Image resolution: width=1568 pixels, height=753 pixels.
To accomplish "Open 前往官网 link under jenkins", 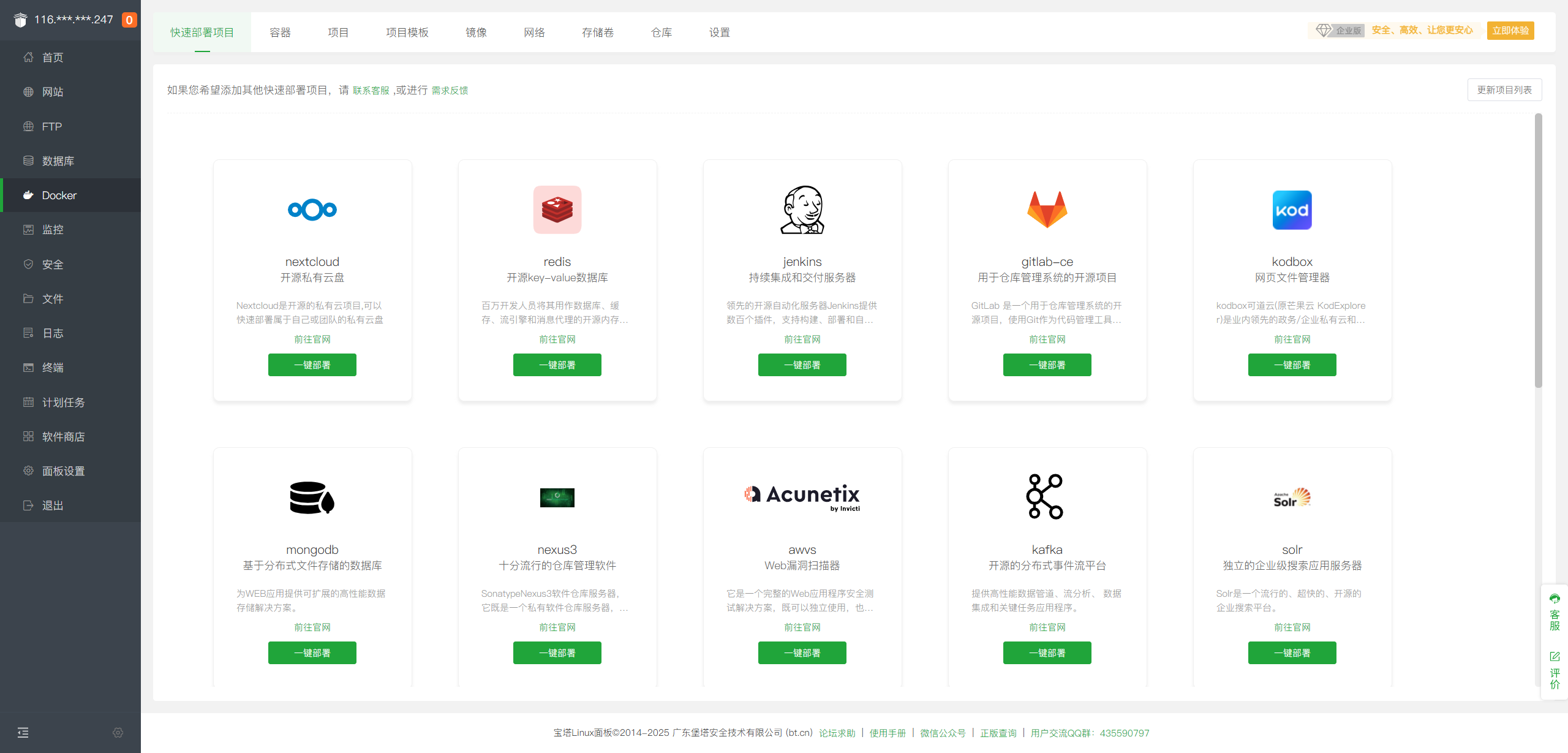I will pos(802,339).
